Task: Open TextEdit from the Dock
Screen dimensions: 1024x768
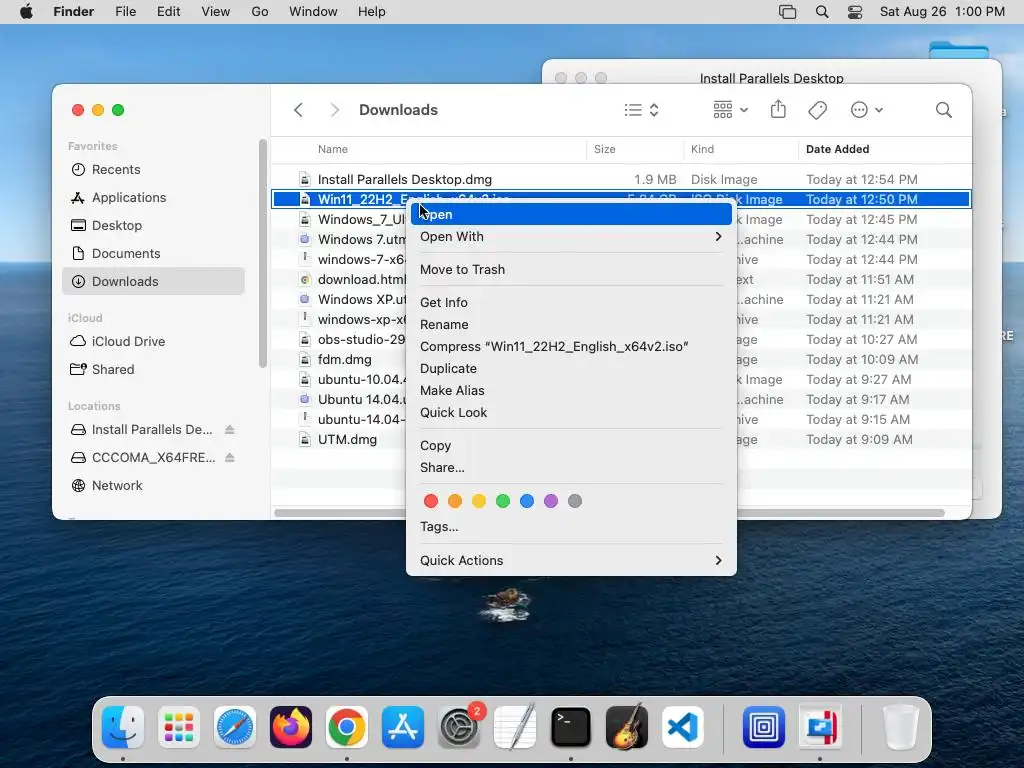Action: 515,727
